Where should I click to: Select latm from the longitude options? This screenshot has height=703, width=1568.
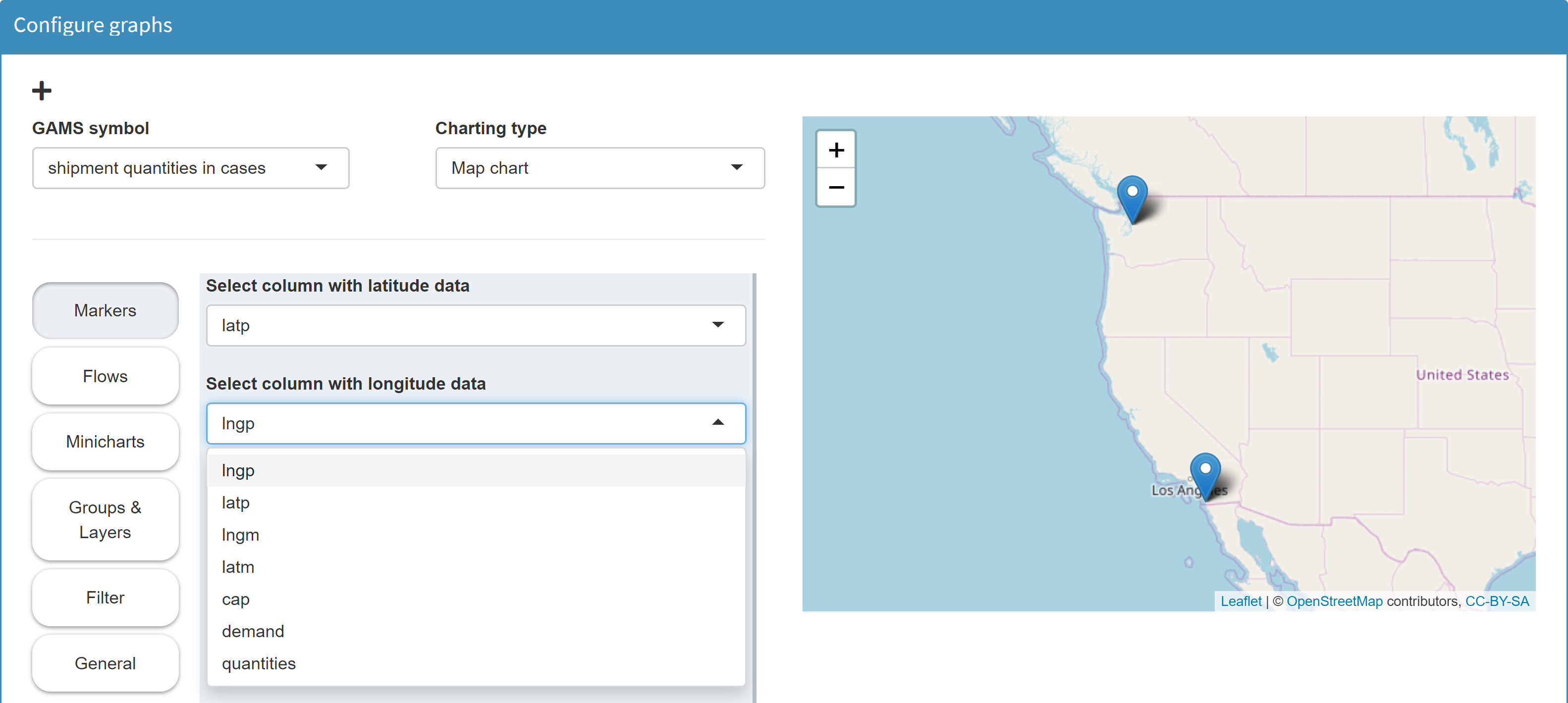click(238, 567)
